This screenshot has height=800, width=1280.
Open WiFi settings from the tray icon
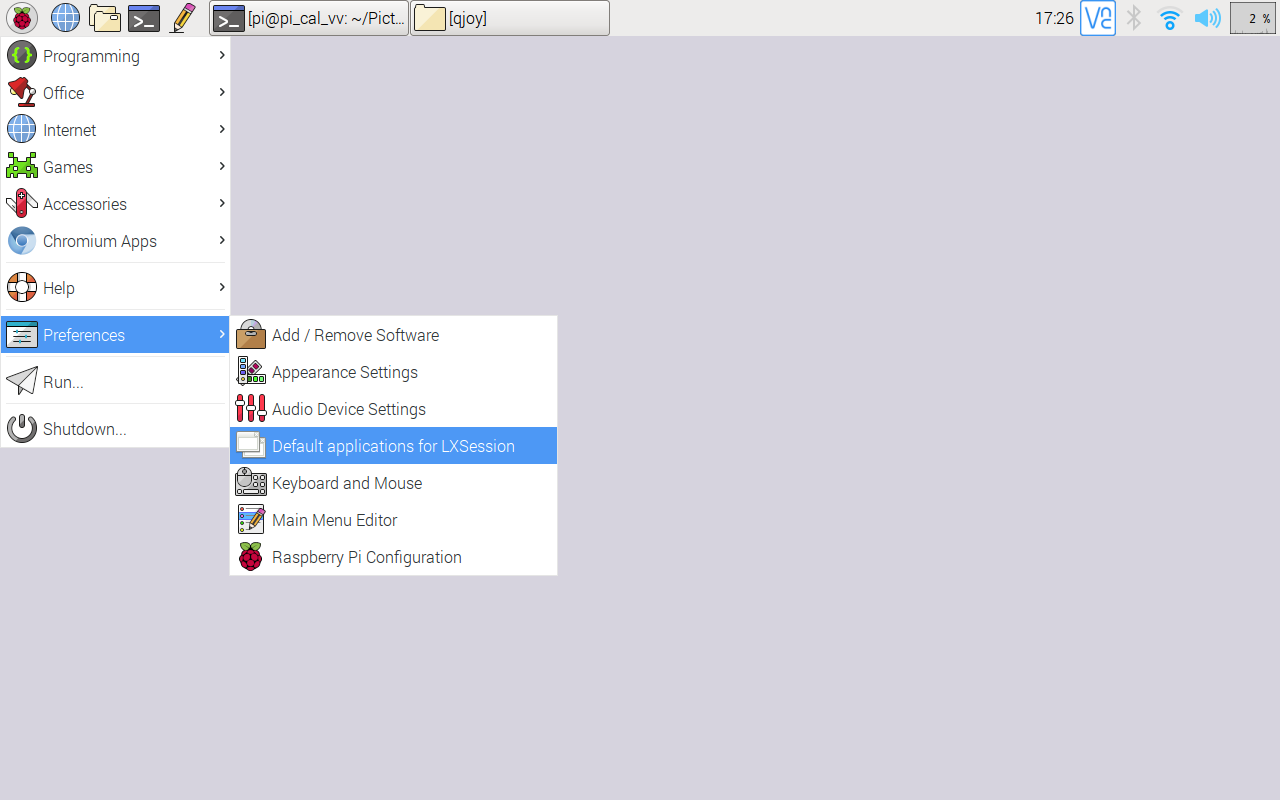pyautogui.click(x=1169, y=17)
